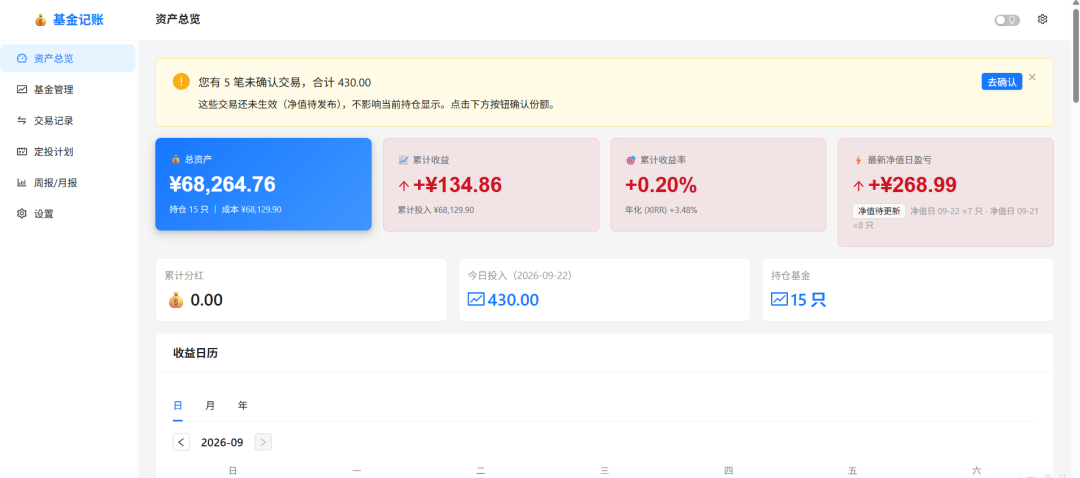Click the 资产总览 page title in header
This screenshot has height=478, width=1080.
[178, 19]
